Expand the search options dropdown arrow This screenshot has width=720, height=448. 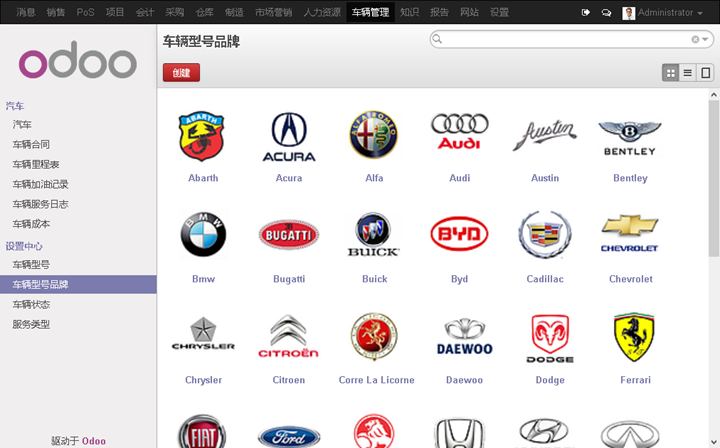click(x=705, y=39)
